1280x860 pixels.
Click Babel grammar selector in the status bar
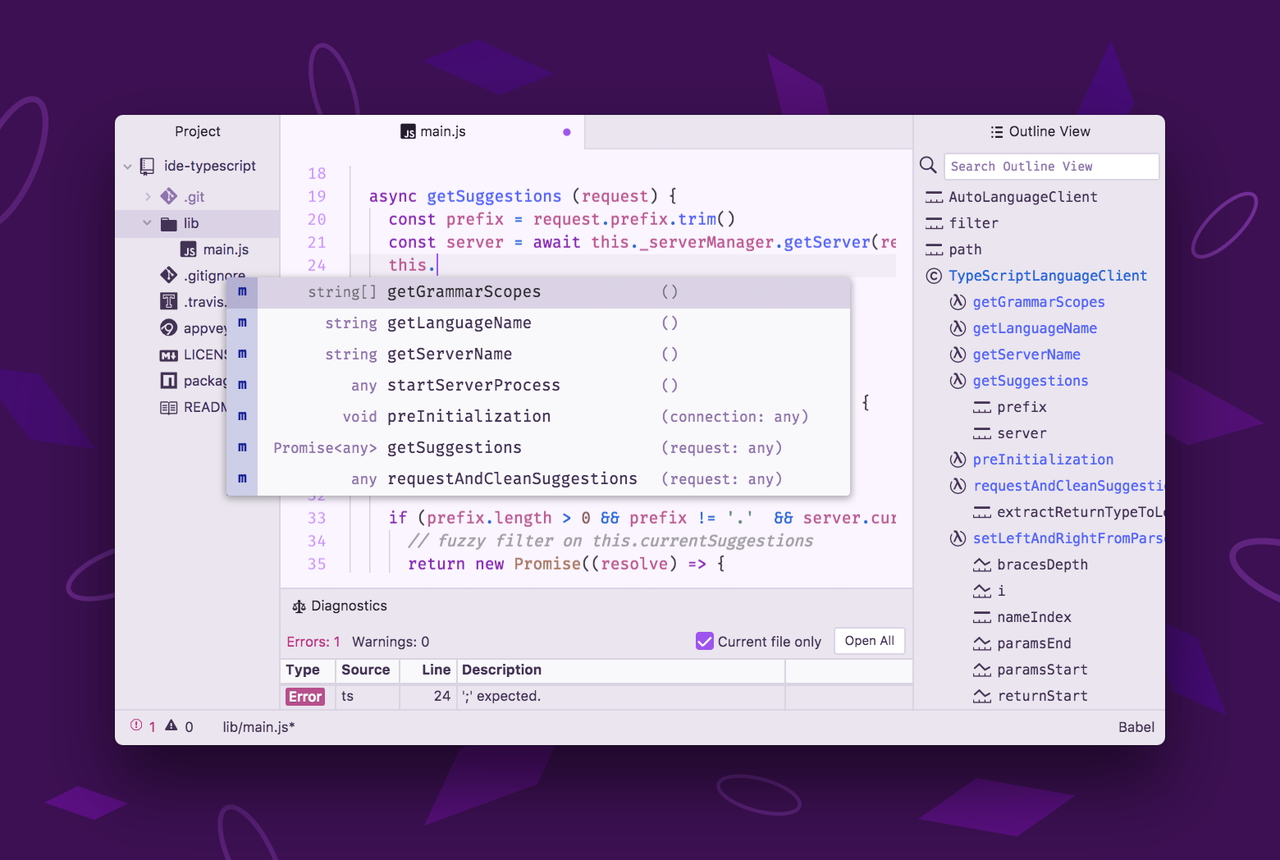click(x=1136, y=727)
